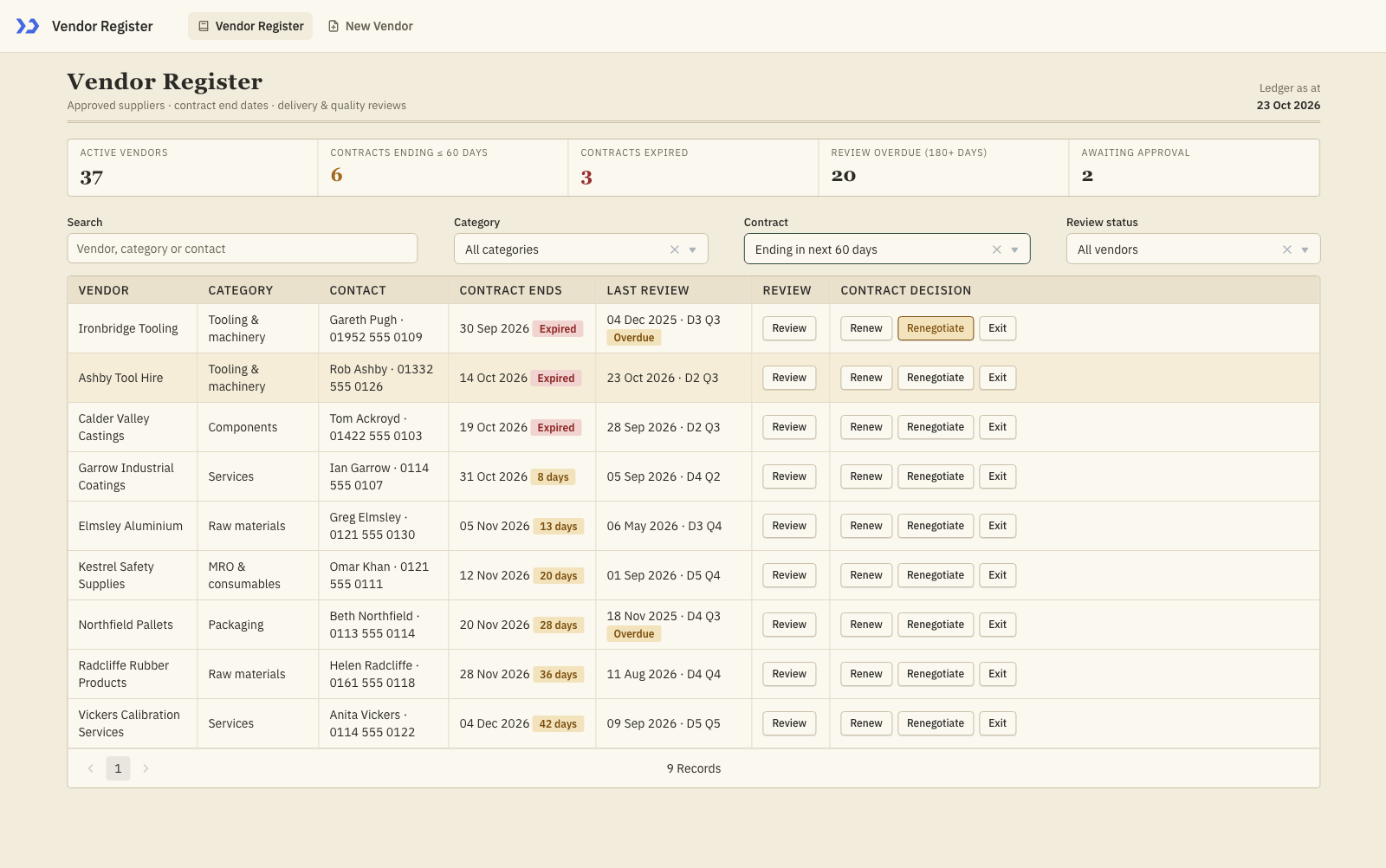
Task: Renew the Elmsley Aluminium contract
Action: coord(866,526)
